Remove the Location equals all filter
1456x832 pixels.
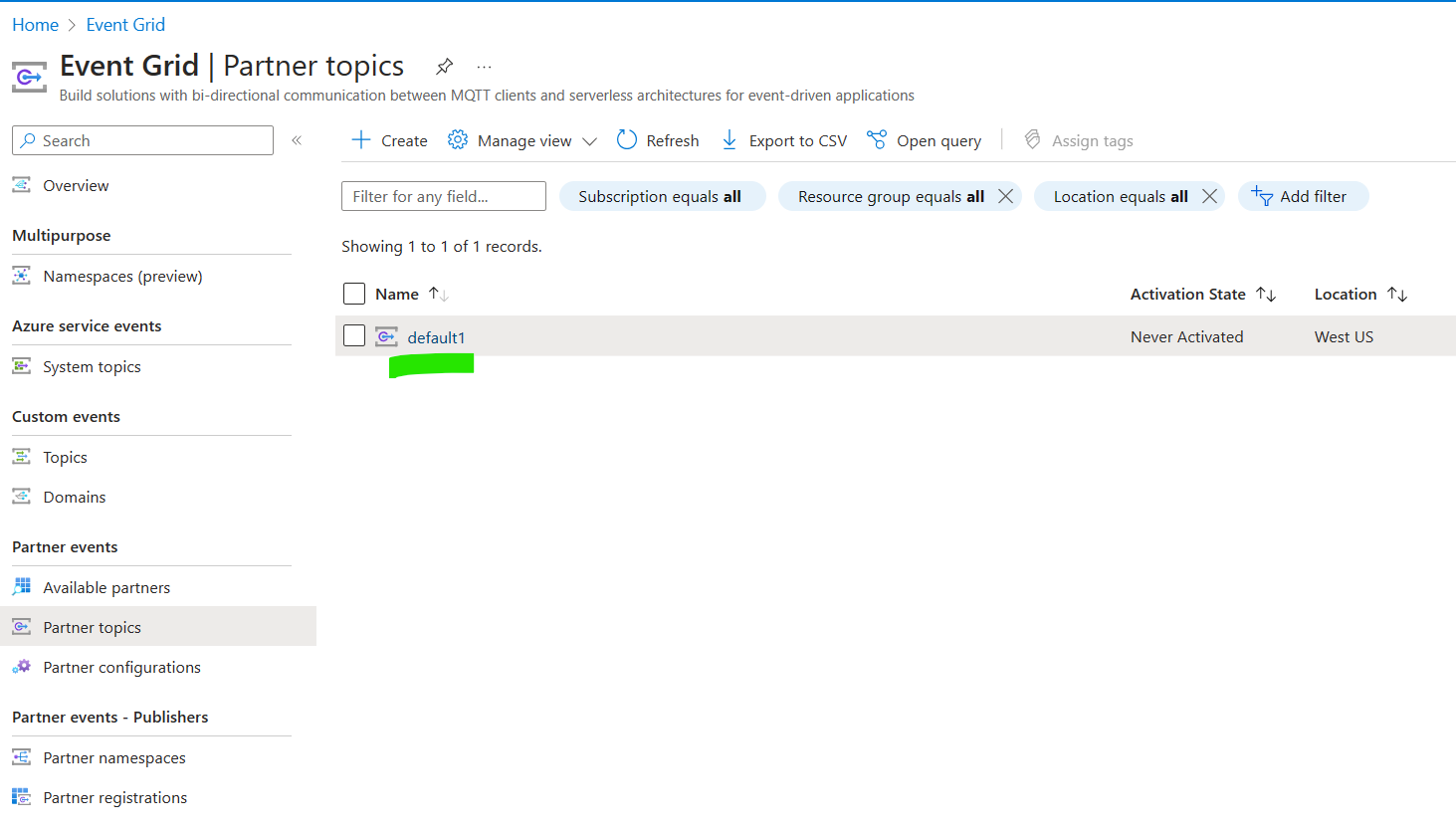click(1210, 196)
